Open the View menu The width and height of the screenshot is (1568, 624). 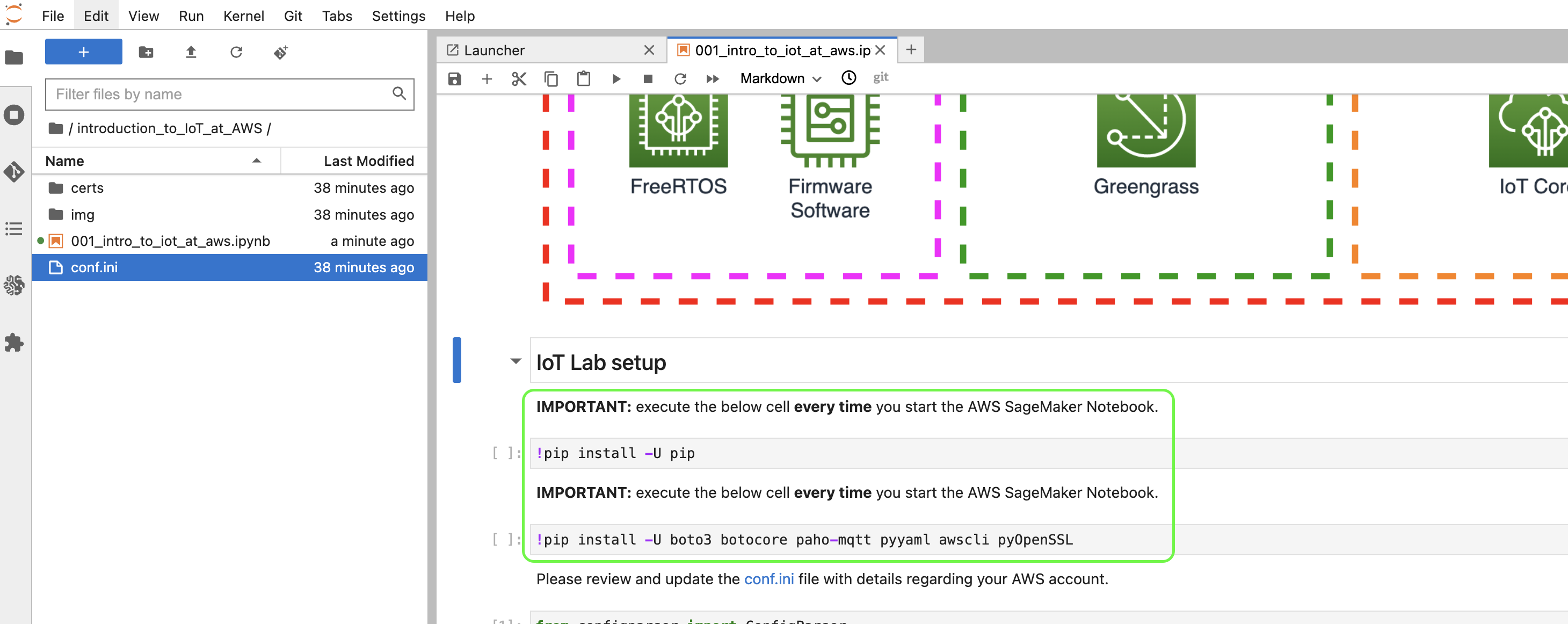click(144, 16)
